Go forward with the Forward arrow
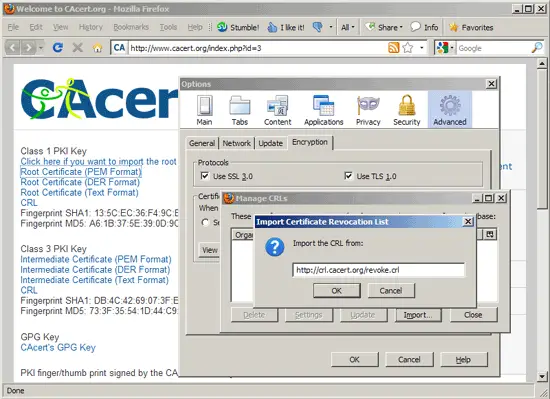 29,47
